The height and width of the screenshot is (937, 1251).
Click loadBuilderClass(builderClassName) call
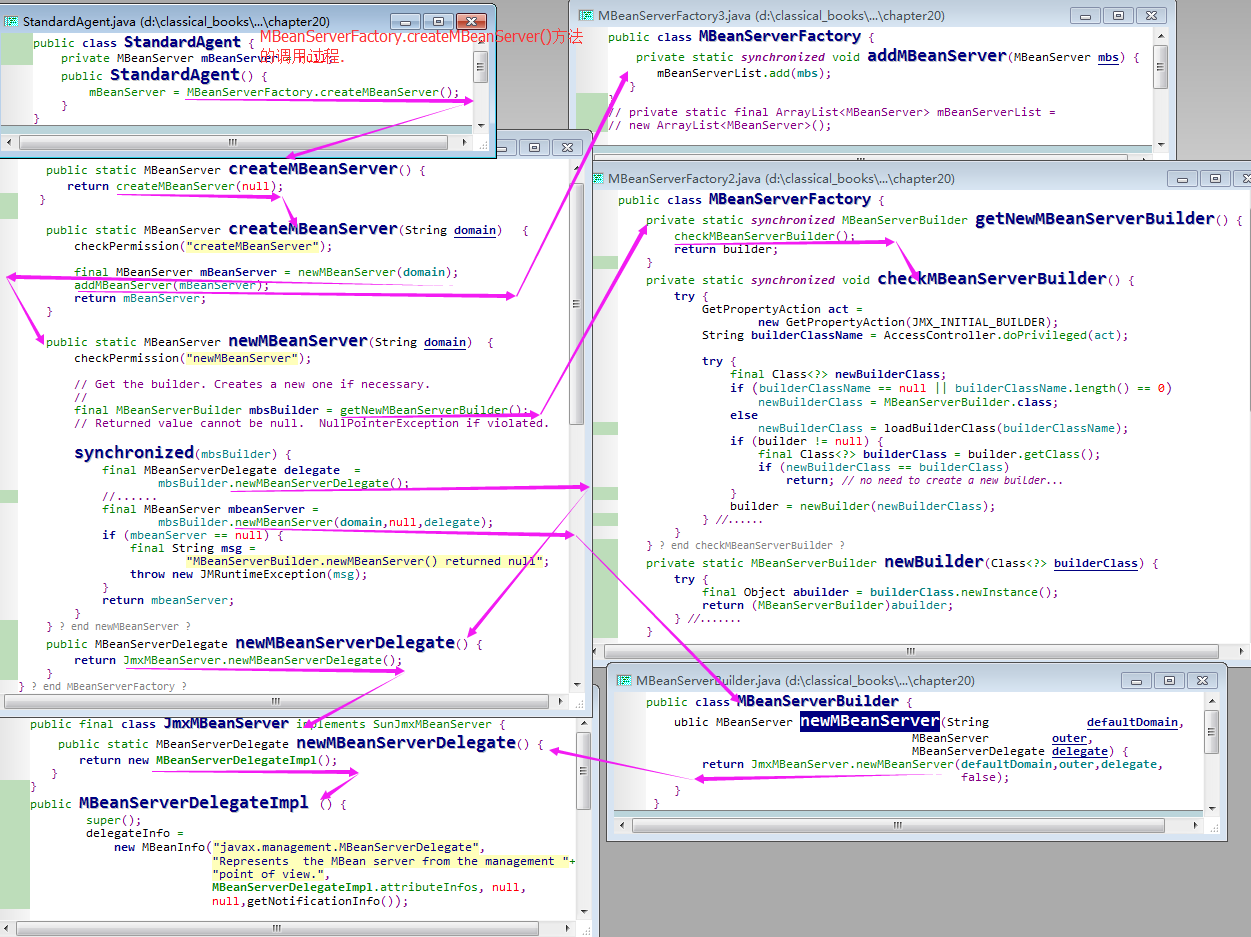tap(993, 428)
